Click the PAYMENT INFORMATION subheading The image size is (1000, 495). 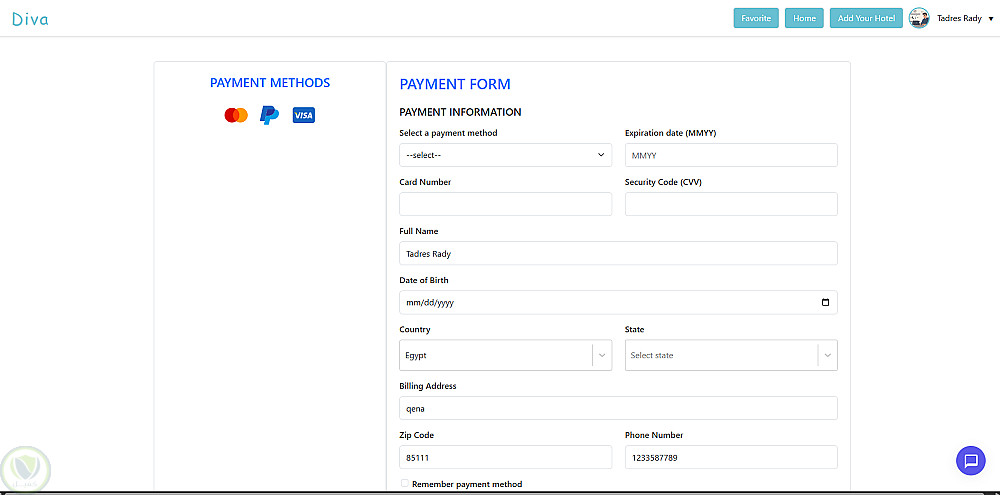point(460,112)
